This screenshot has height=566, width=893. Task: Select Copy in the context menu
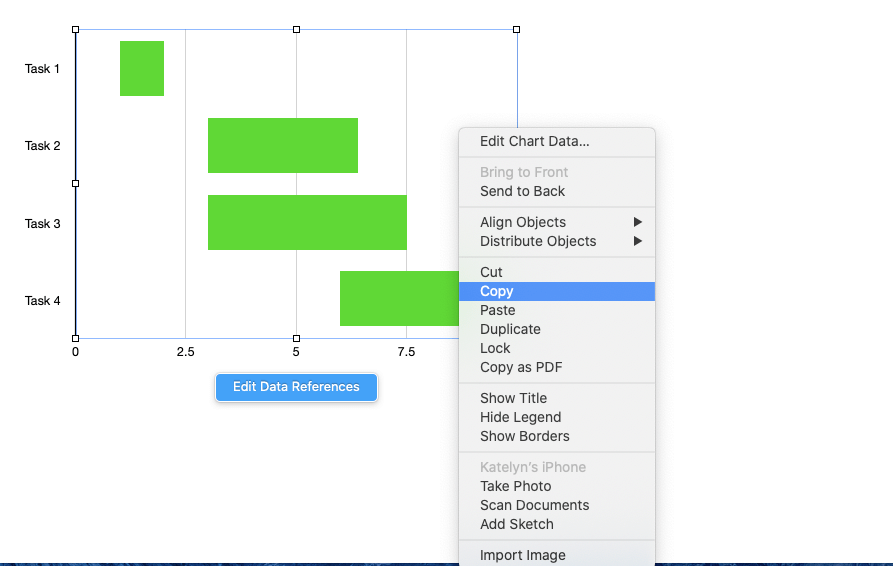click(496, 291)
